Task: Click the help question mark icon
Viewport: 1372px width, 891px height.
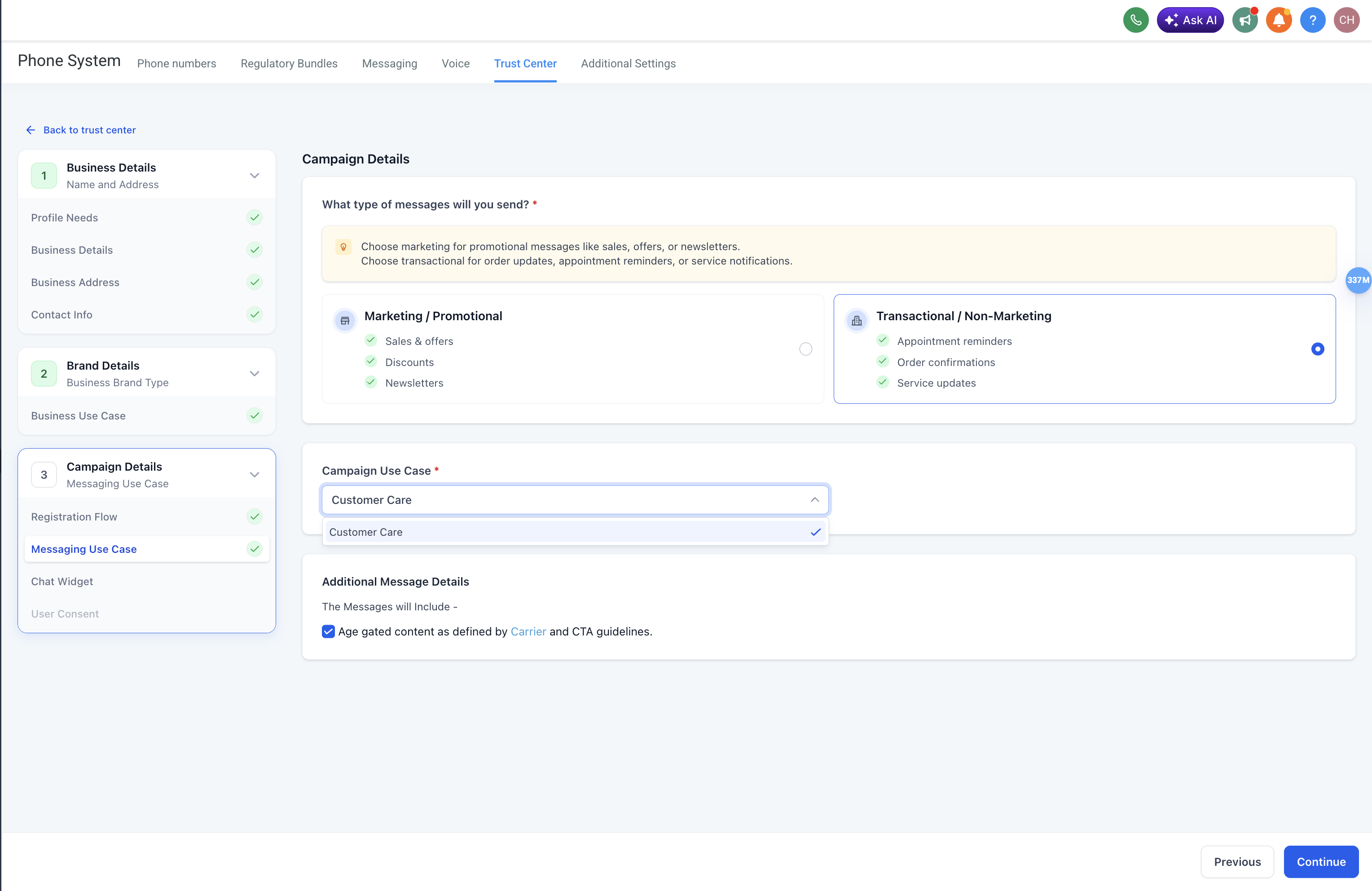Action: (1312, 20)
